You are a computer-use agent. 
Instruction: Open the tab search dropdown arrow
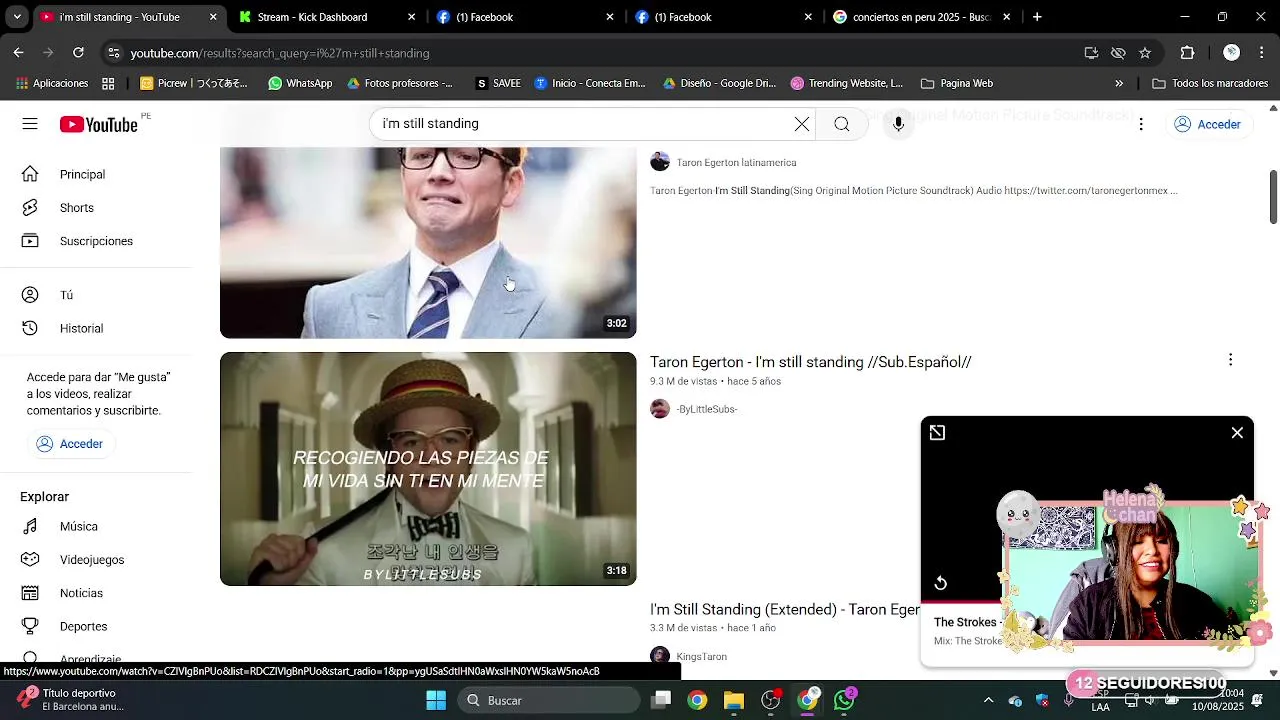tap(17, 17)
